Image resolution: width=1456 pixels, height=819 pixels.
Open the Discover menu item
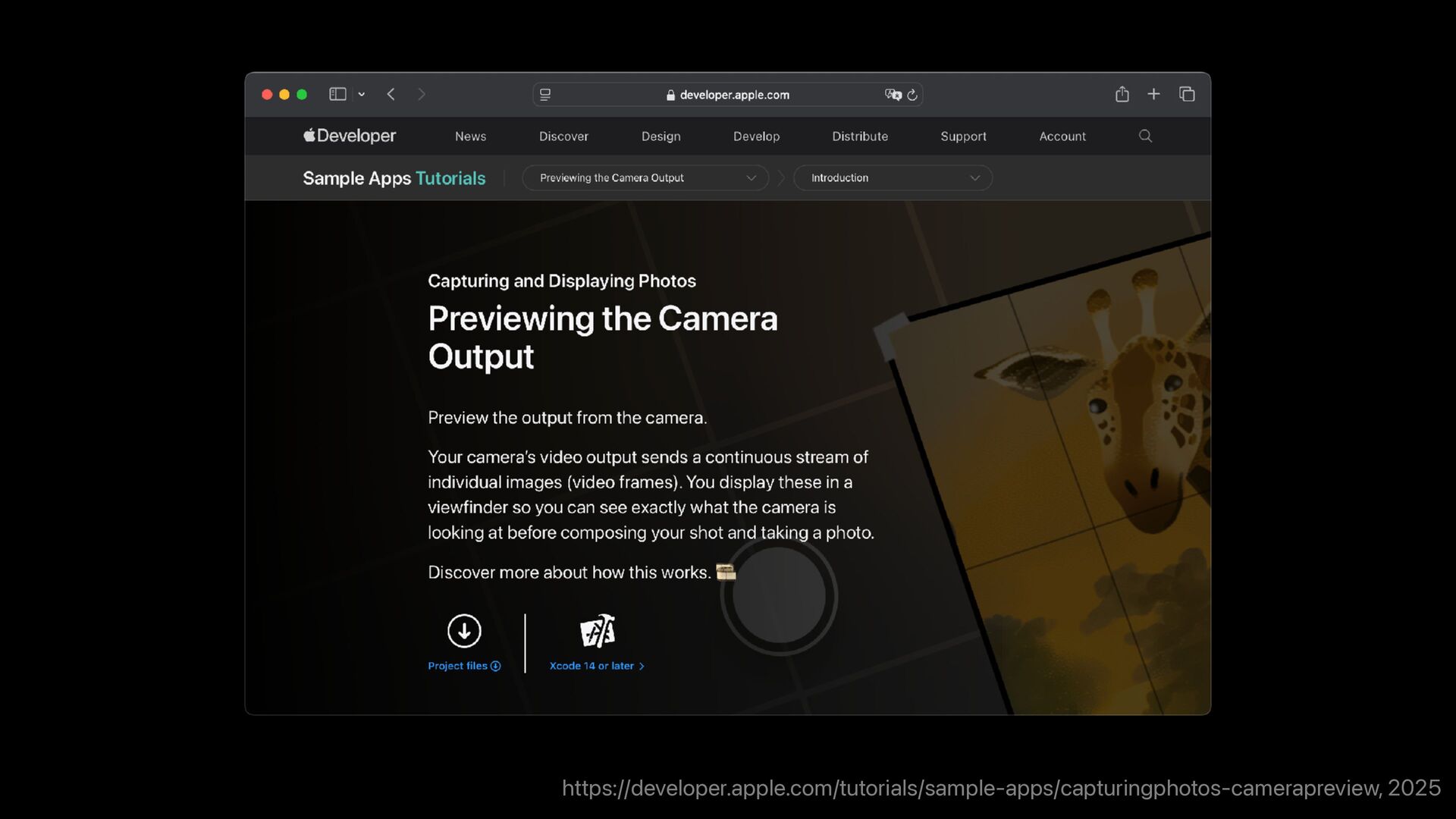pos(563,136)
